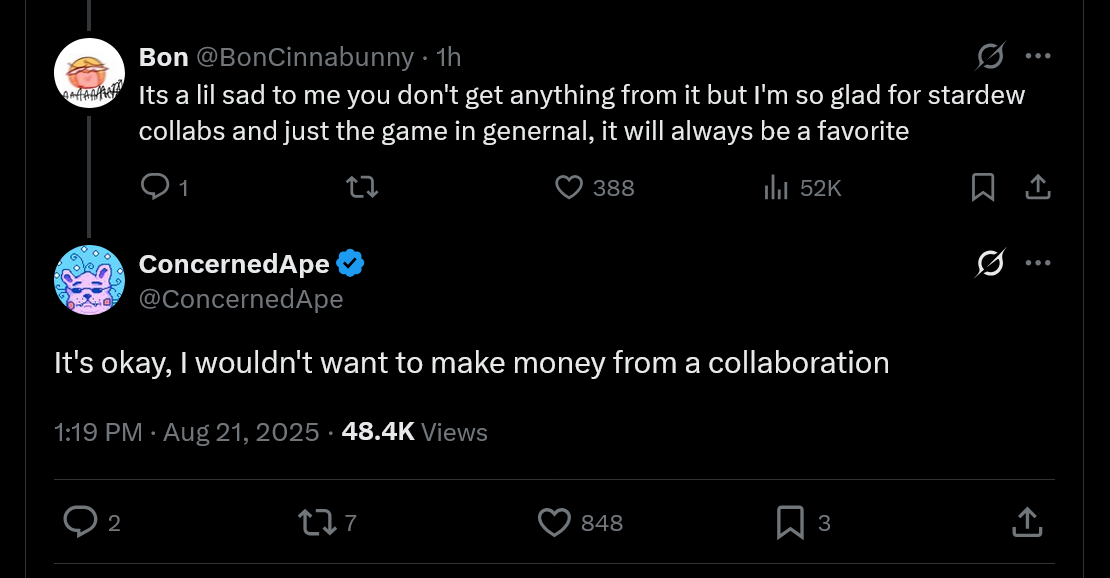
Task: Click ConcernedApe's profile picture
Action: 89,280
